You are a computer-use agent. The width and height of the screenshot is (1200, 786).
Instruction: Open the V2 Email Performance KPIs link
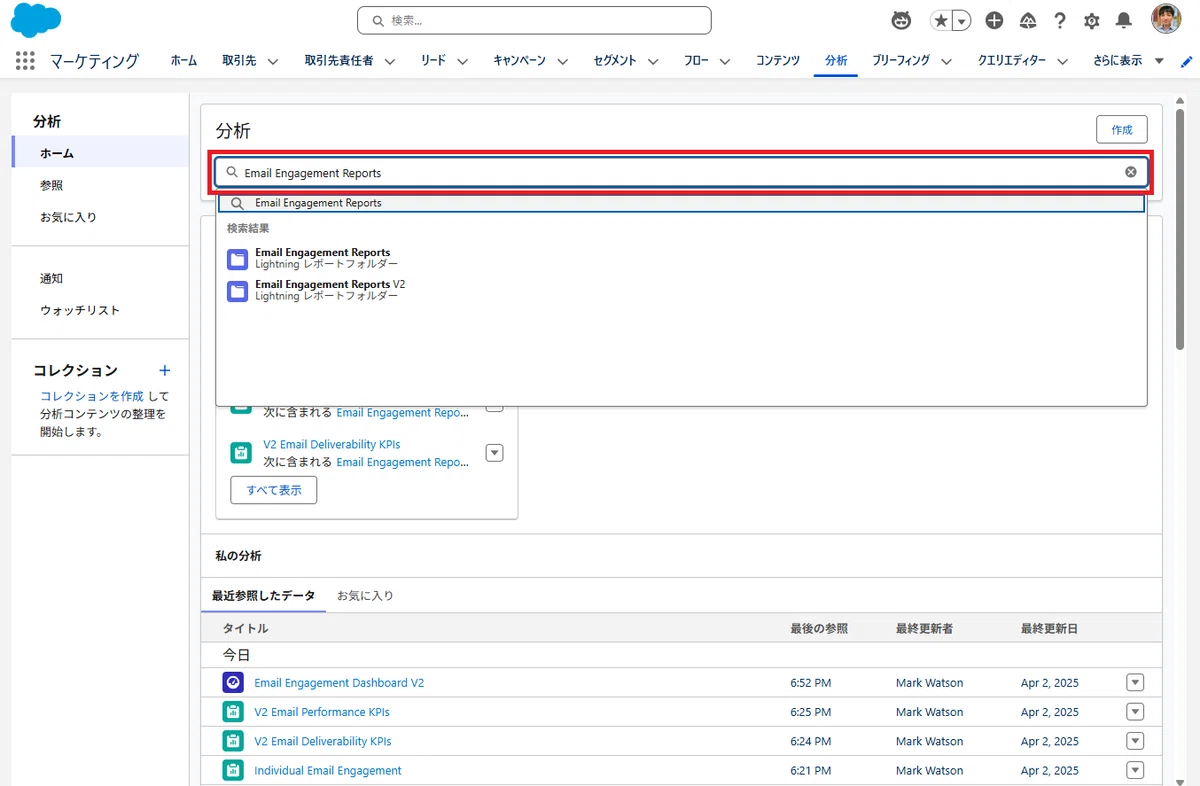click(322, 712)
